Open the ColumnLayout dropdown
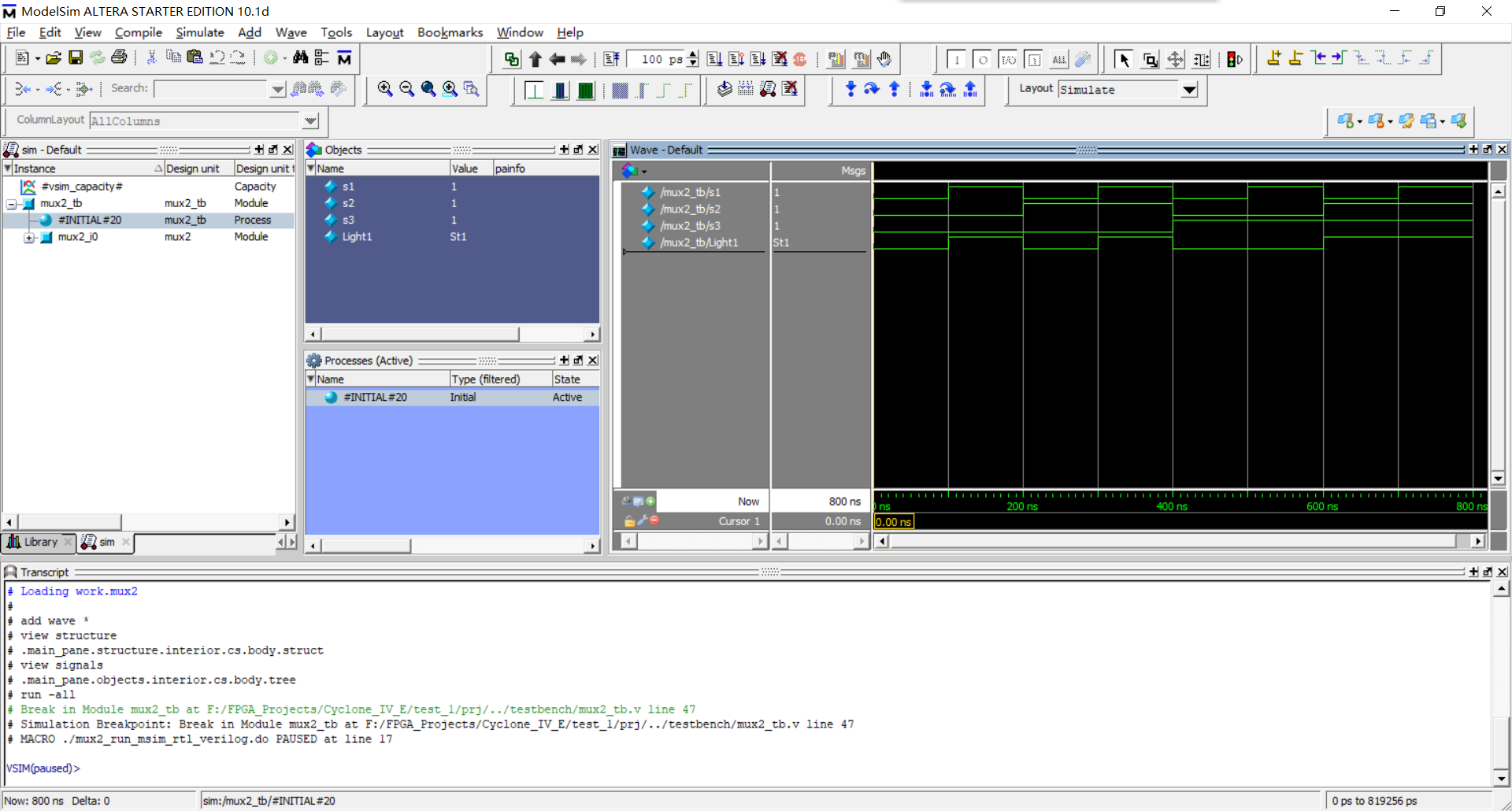 pos(309,120)
